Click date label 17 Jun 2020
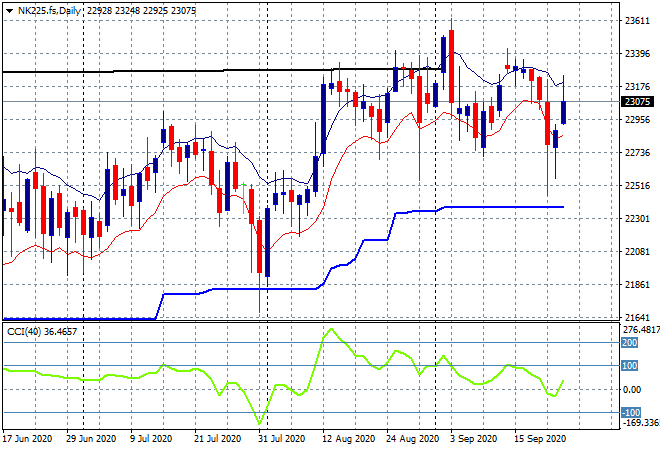This screenshot has height=450, width=660. [x=27, y=439]
